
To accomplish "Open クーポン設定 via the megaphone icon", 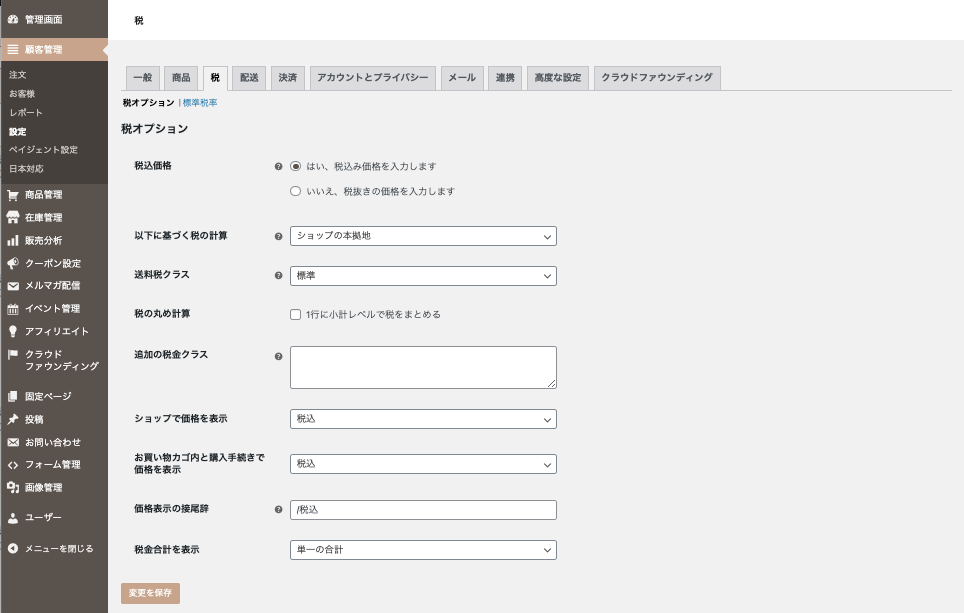I will click(x=13, y=264).
